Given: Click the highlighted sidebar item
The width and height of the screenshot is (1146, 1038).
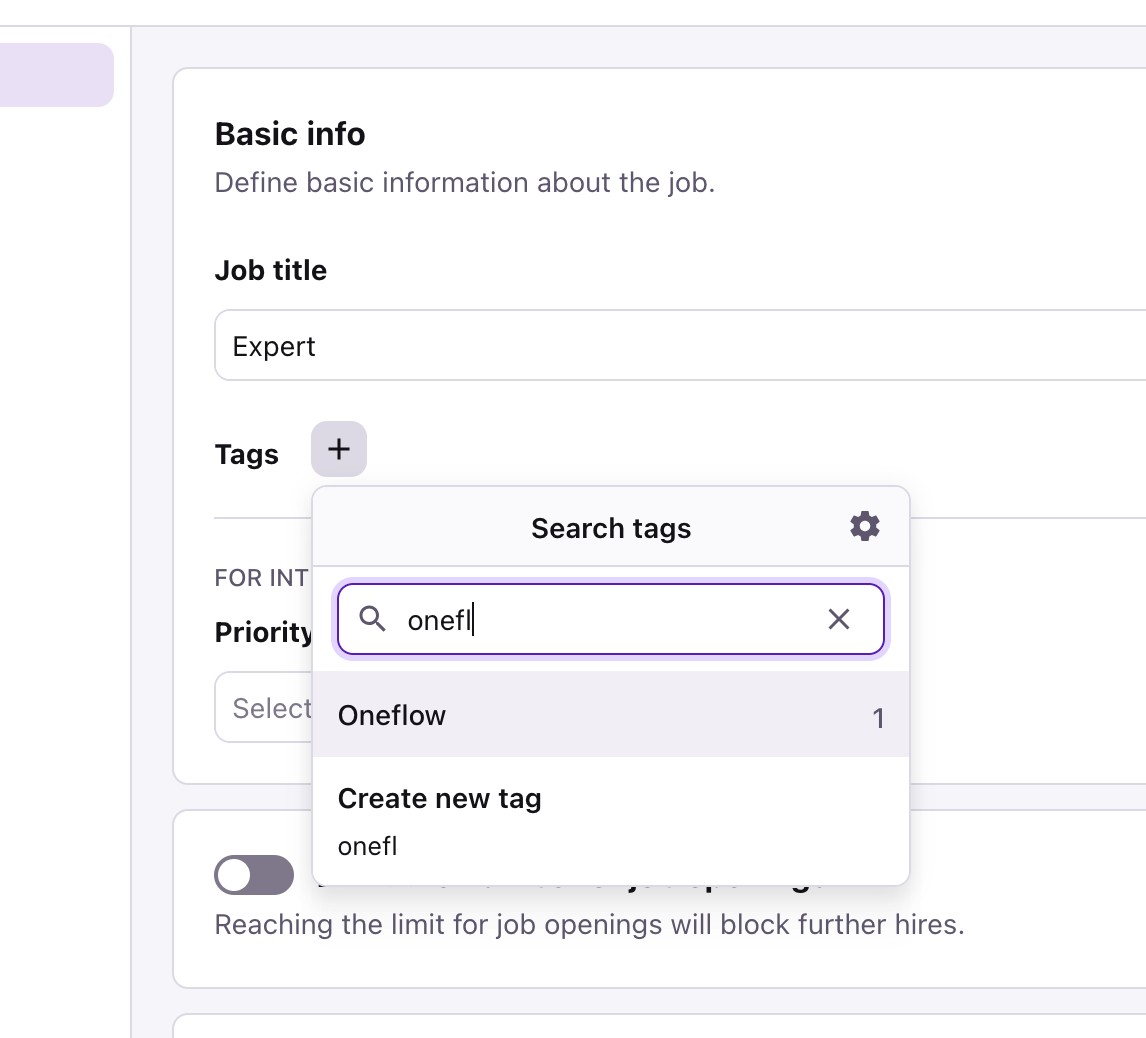Looking at the screenshot, I should click(57, 75).
